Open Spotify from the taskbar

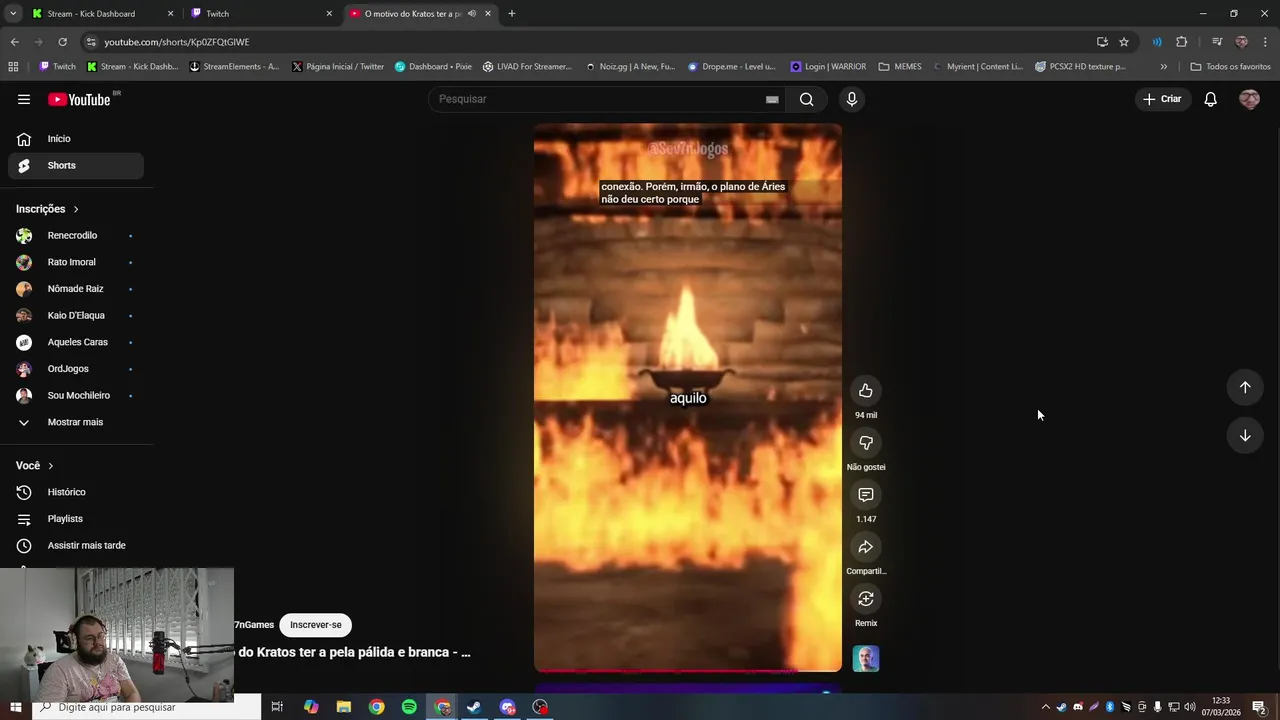409,707
